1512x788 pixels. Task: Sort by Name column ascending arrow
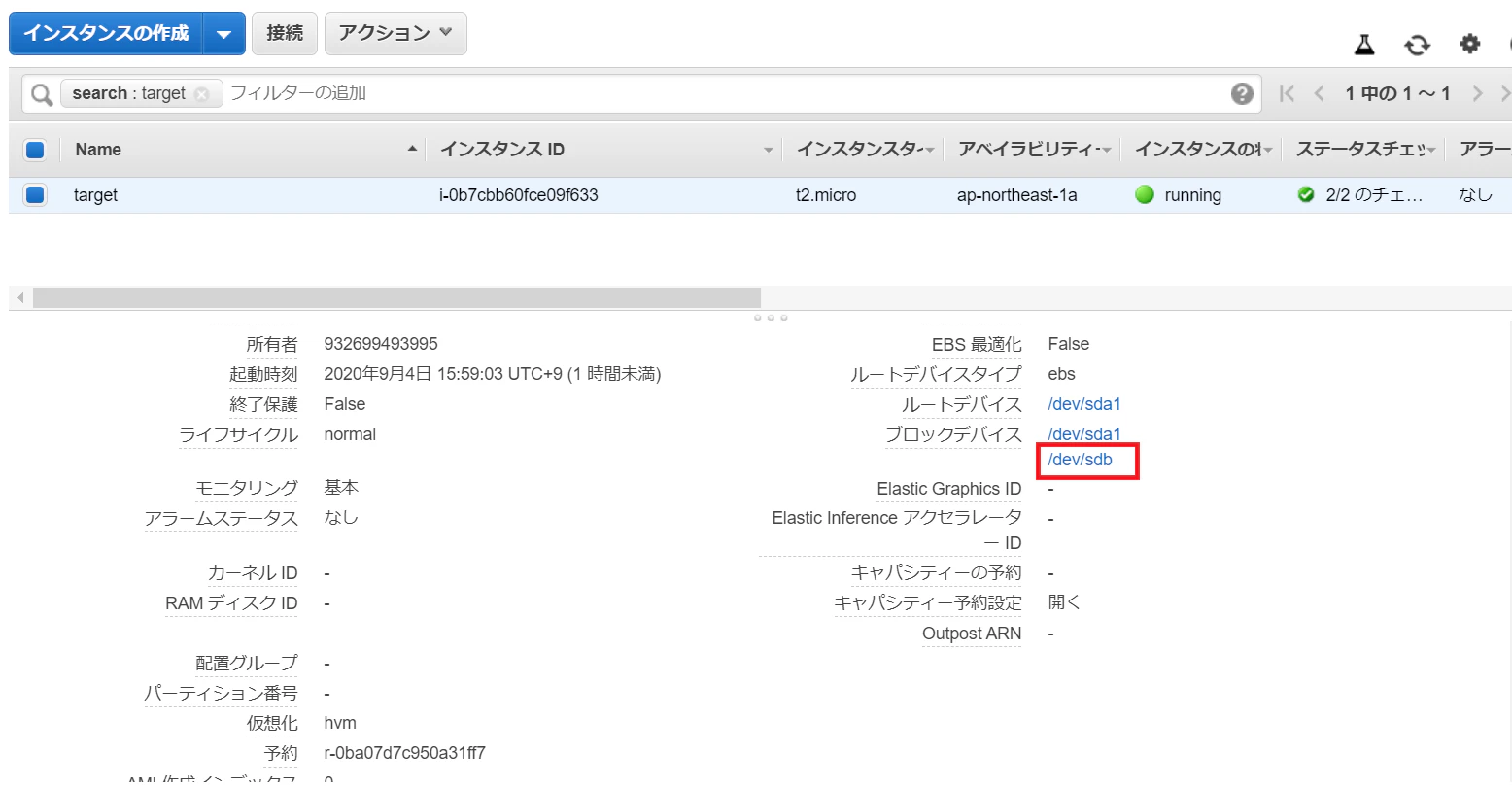[x=412, y=149]
